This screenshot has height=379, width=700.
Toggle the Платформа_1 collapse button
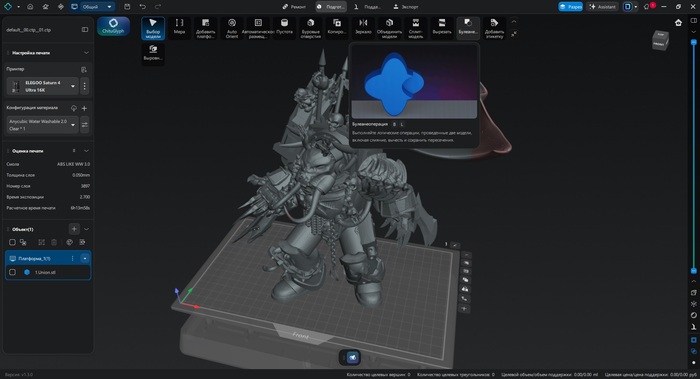[x=85, y=258]
